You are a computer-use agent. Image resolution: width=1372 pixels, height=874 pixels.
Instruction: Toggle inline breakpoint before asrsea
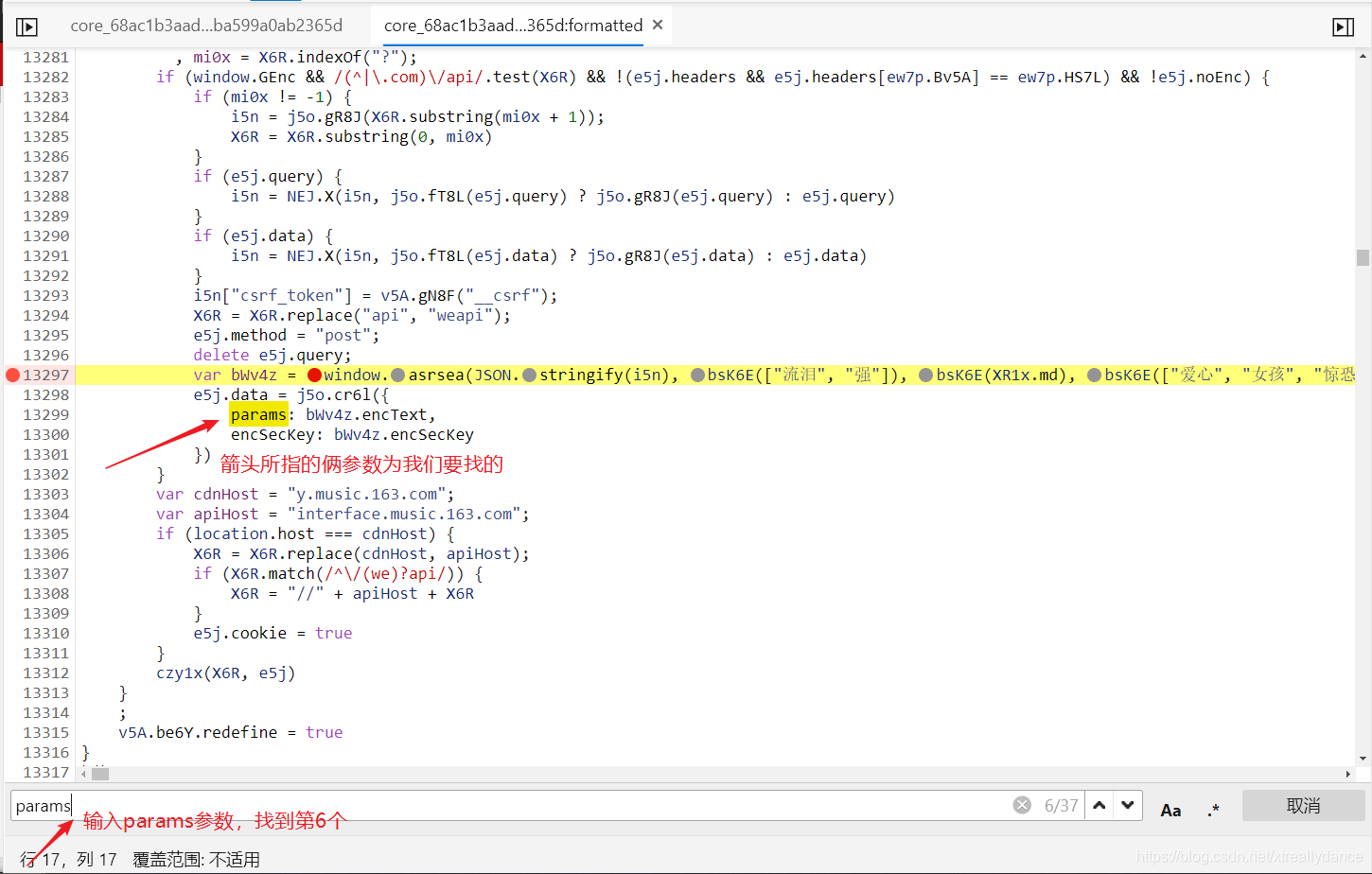coord(398,376)
